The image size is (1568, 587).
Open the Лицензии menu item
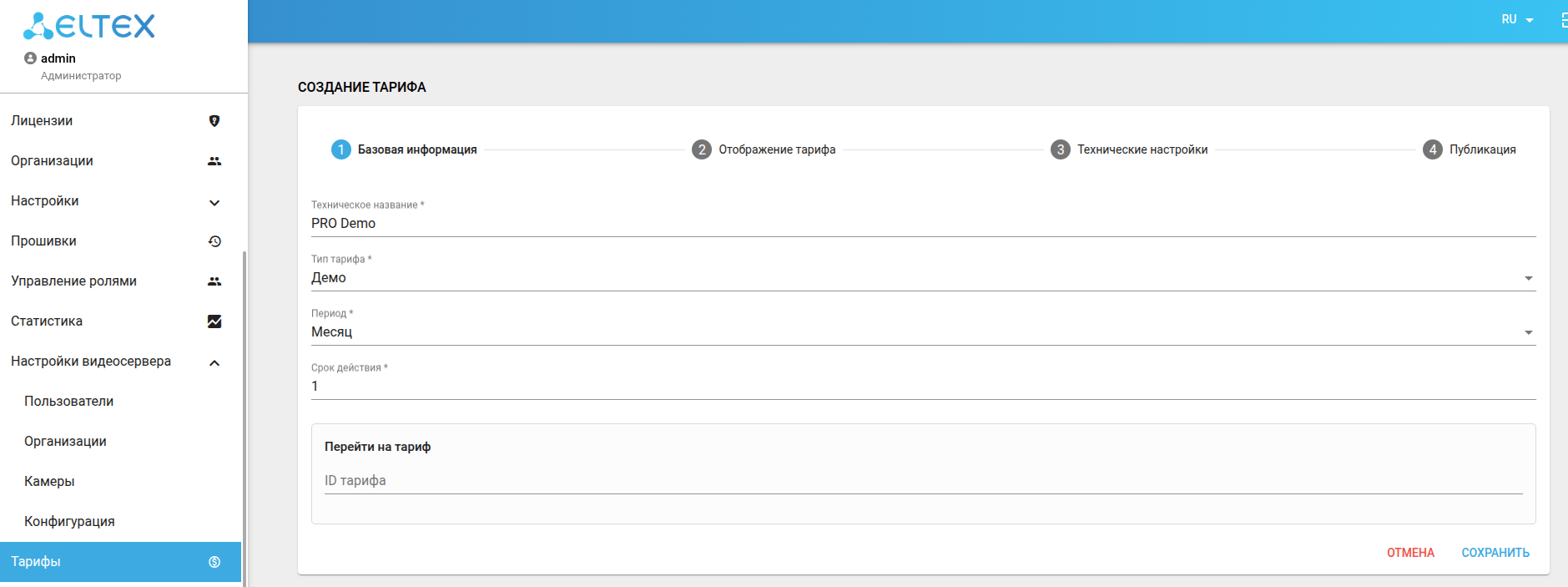coord(120,121)
